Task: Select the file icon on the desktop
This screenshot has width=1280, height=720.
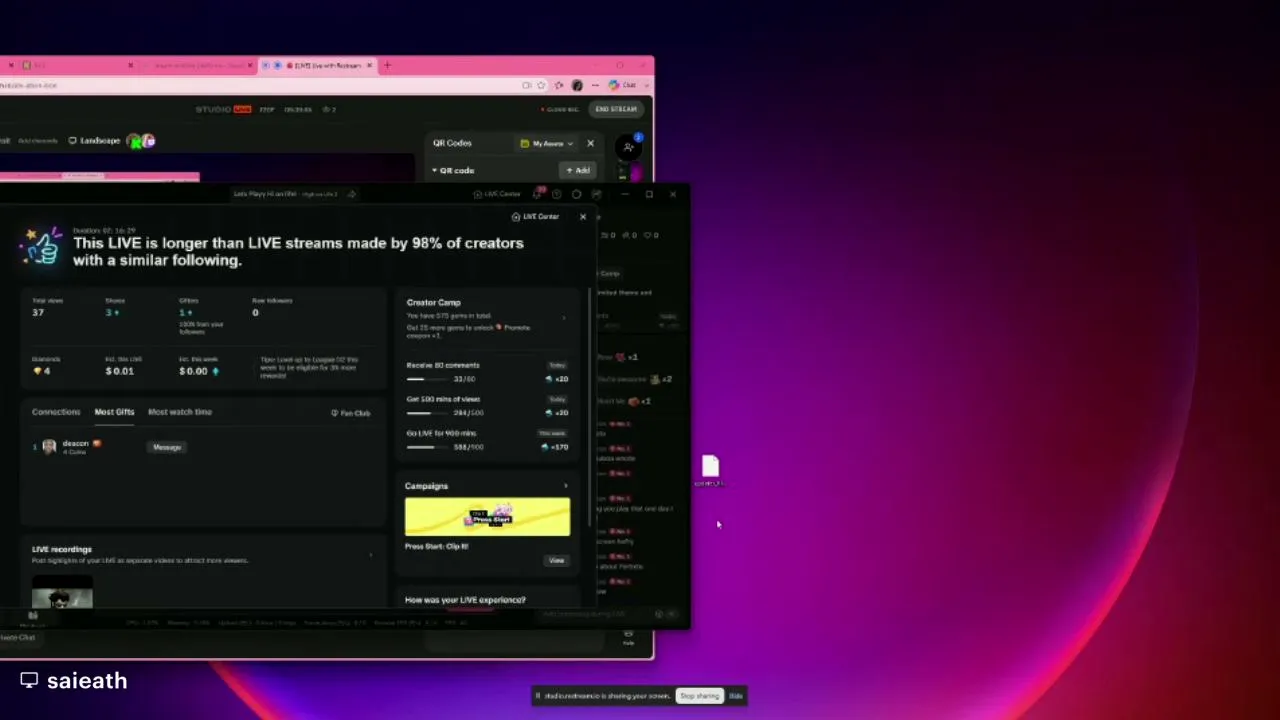Action: coord(710,471)
